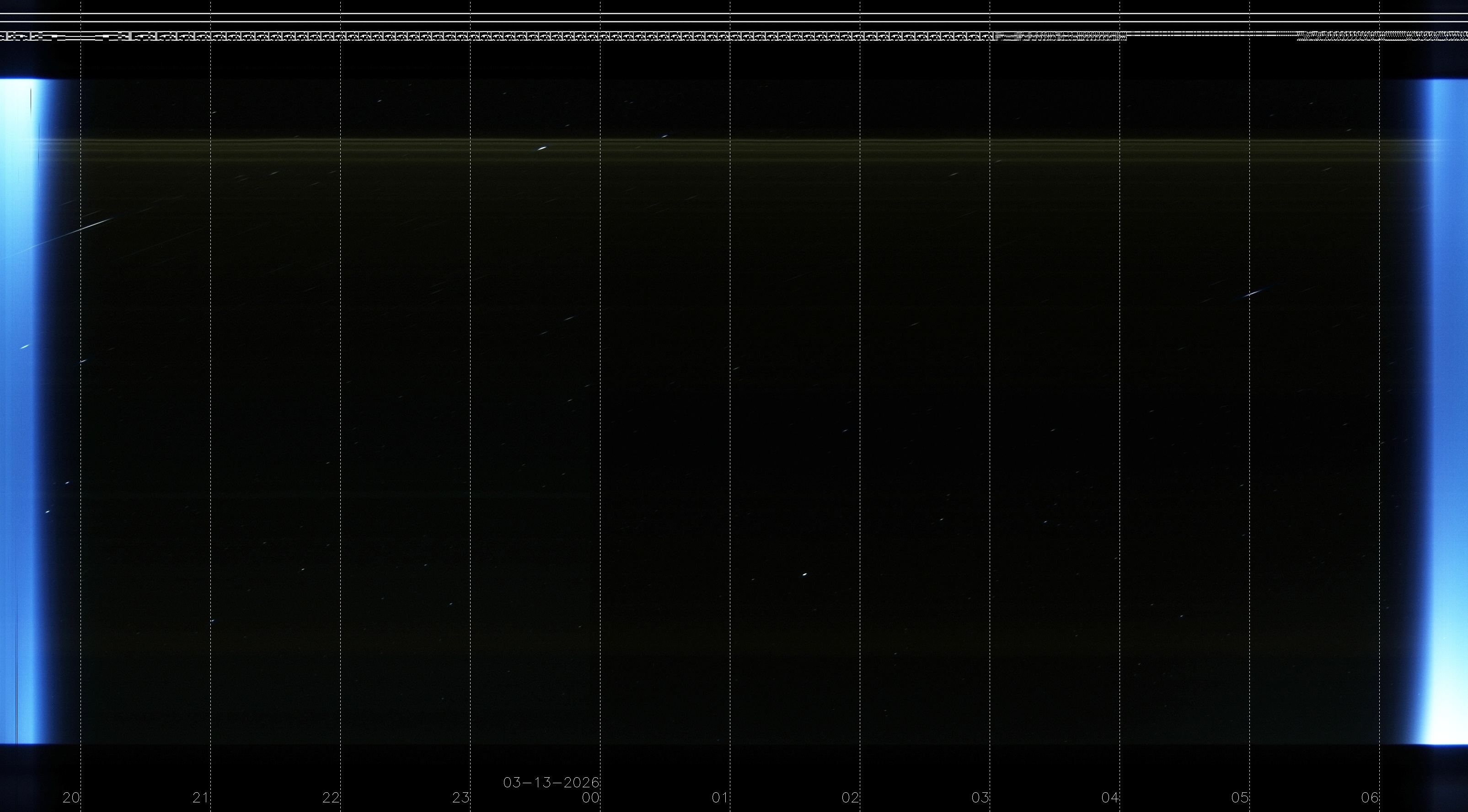The height and width of the screenshot is (812, 1468).
Task: Select the 04 hour marker
Action: [1110, 797]
